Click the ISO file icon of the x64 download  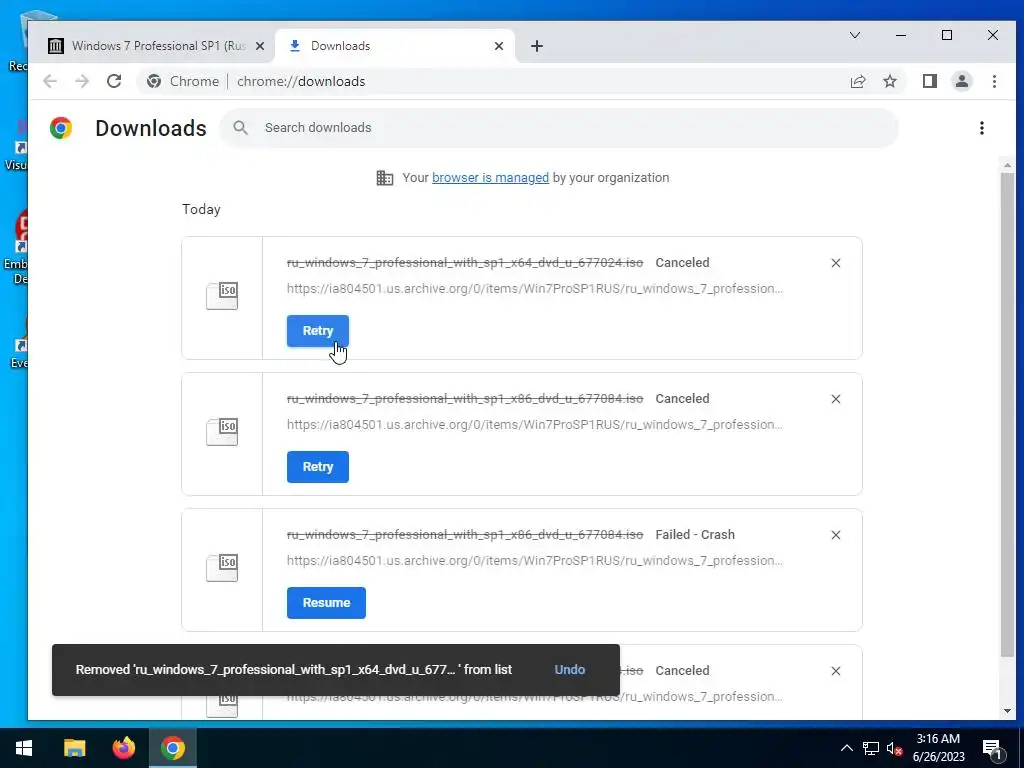pyautogui.click(x=222, y=296)
